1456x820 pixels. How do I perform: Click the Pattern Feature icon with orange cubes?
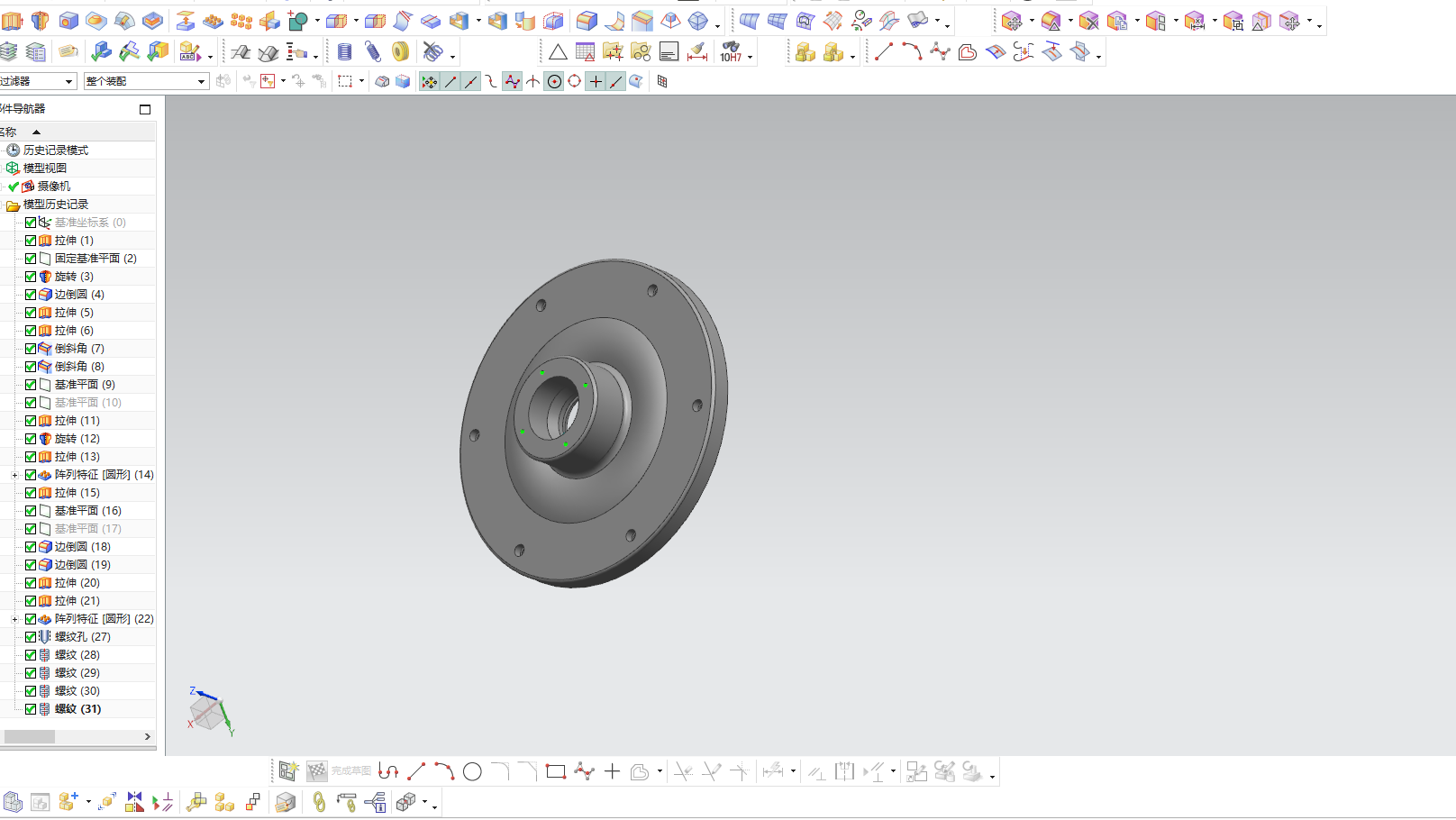pyautogui.click(x=241, y=21)
